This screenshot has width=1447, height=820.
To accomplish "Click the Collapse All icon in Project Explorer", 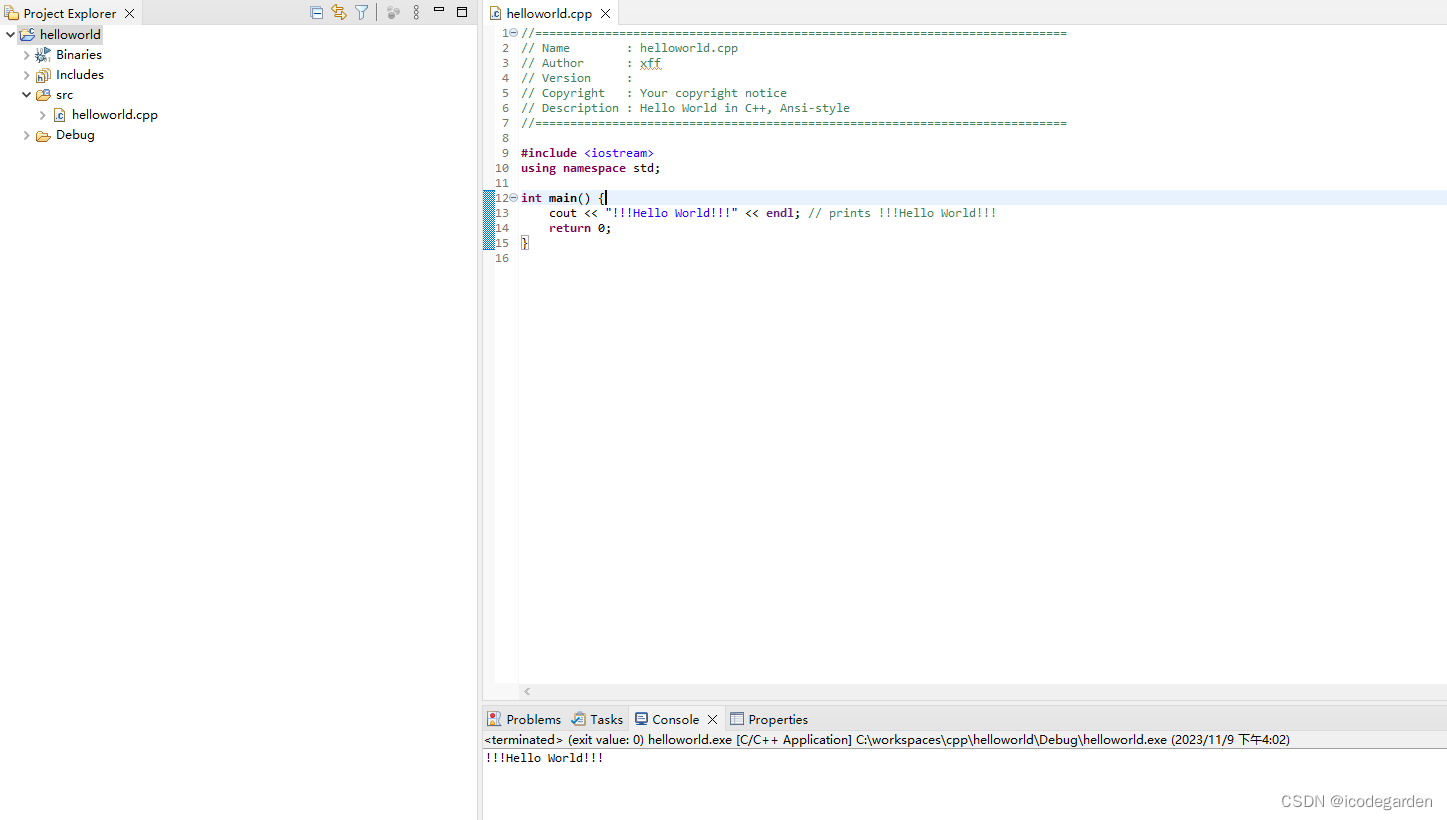I will click(x=317, y=13).
